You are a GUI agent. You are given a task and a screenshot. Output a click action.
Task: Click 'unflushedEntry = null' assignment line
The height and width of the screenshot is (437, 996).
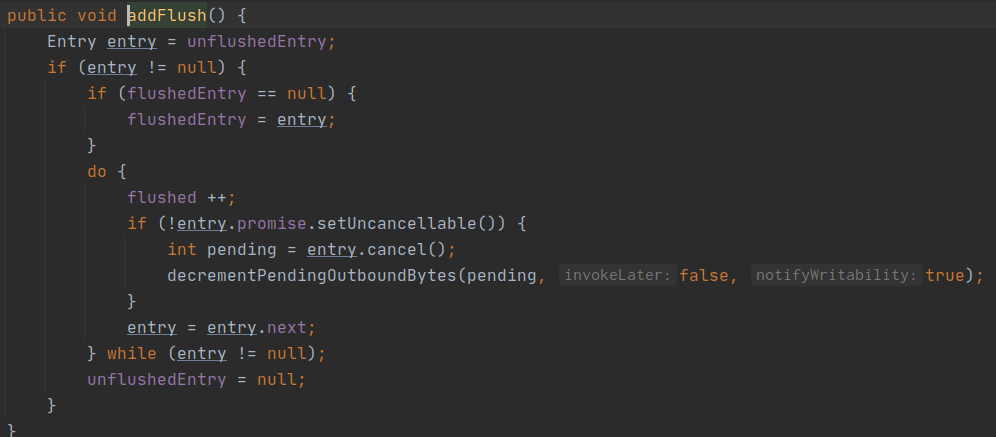196,380
